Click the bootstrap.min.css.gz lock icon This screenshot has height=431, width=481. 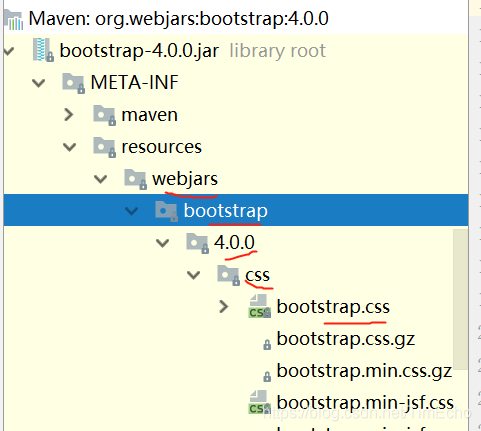(x=267, y=376)
